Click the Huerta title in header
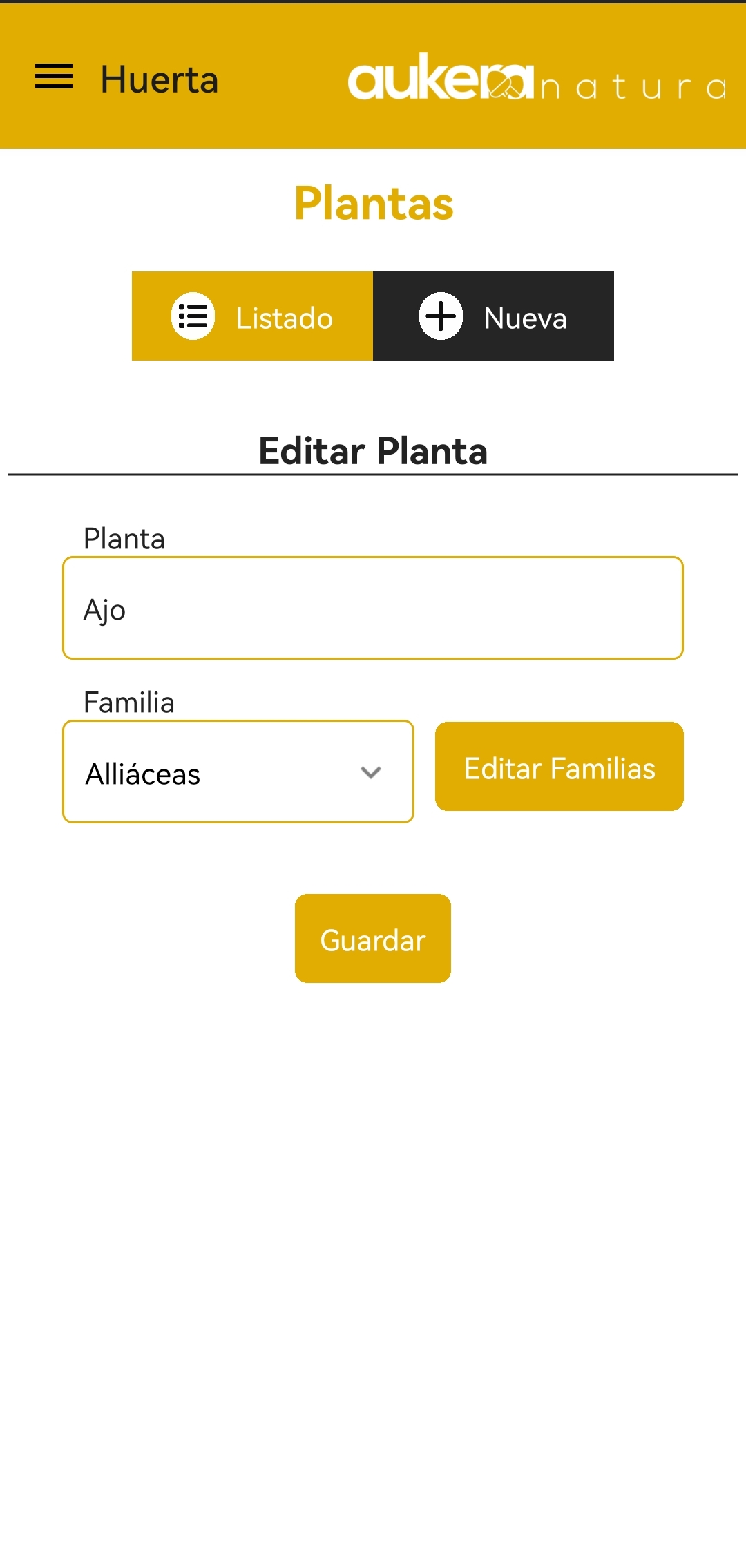Screen dimensions: 746x1568 [160, 79]
